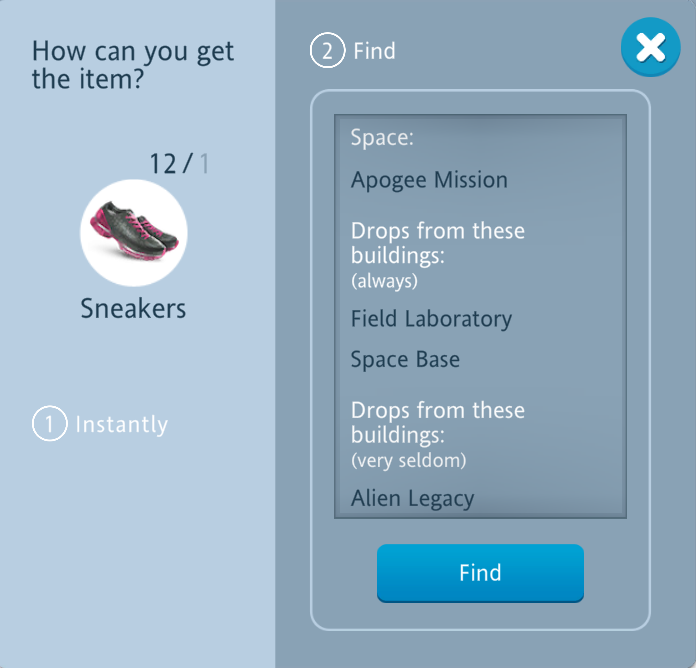Close the item dialog with the X

(x=650, y=49)
